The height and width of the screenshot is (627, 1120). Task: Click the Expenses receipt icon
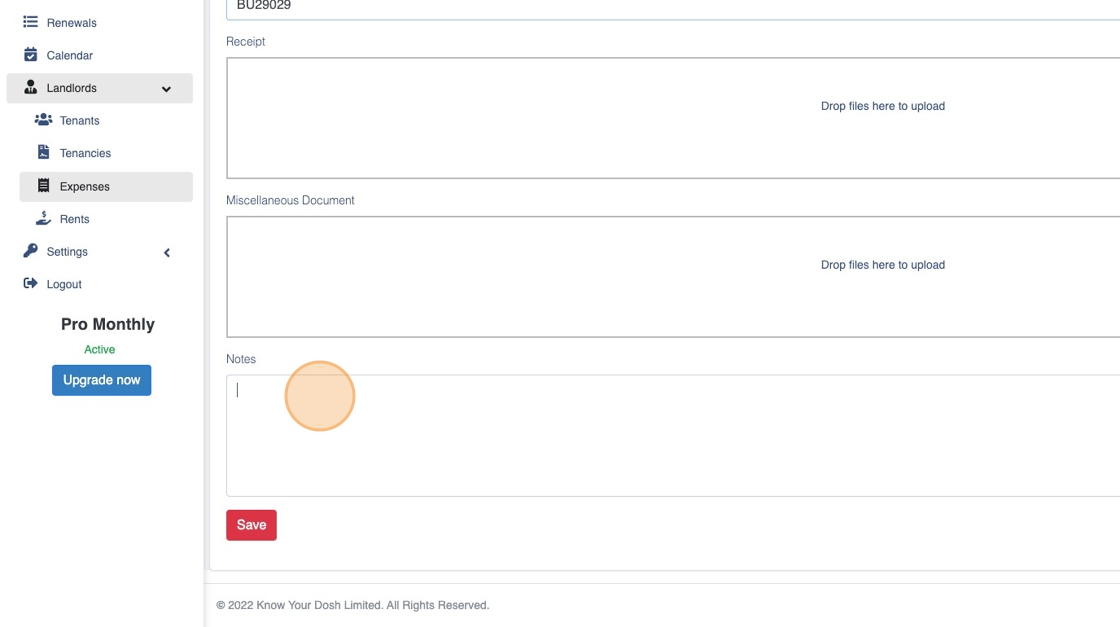coord(43,186)
